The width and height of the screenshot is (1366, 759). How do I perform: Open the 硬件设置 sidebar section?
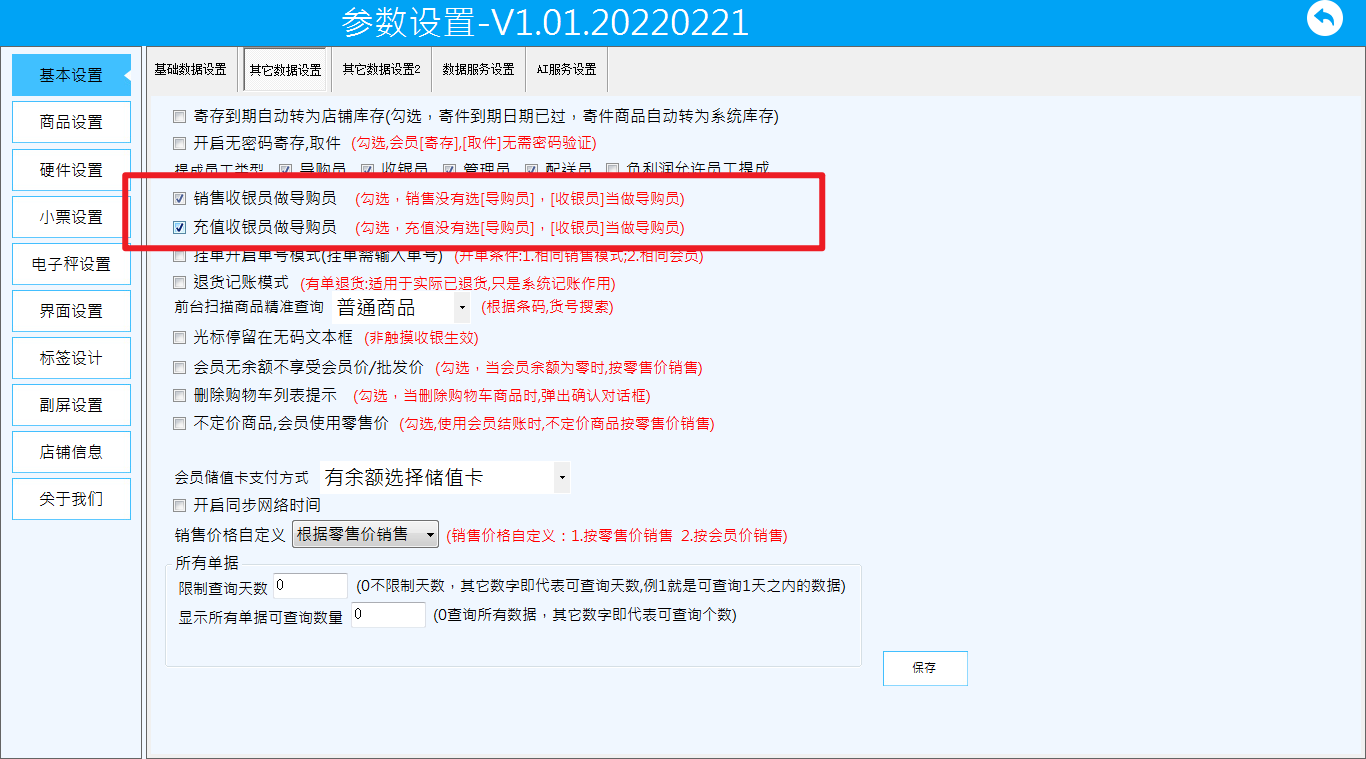coord(71,170)
